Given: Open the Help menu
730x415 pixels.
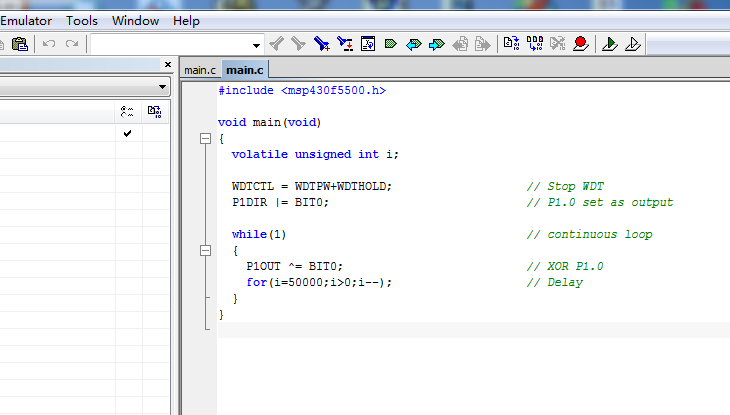Looking at the screenshot, I should coord(186,21).
